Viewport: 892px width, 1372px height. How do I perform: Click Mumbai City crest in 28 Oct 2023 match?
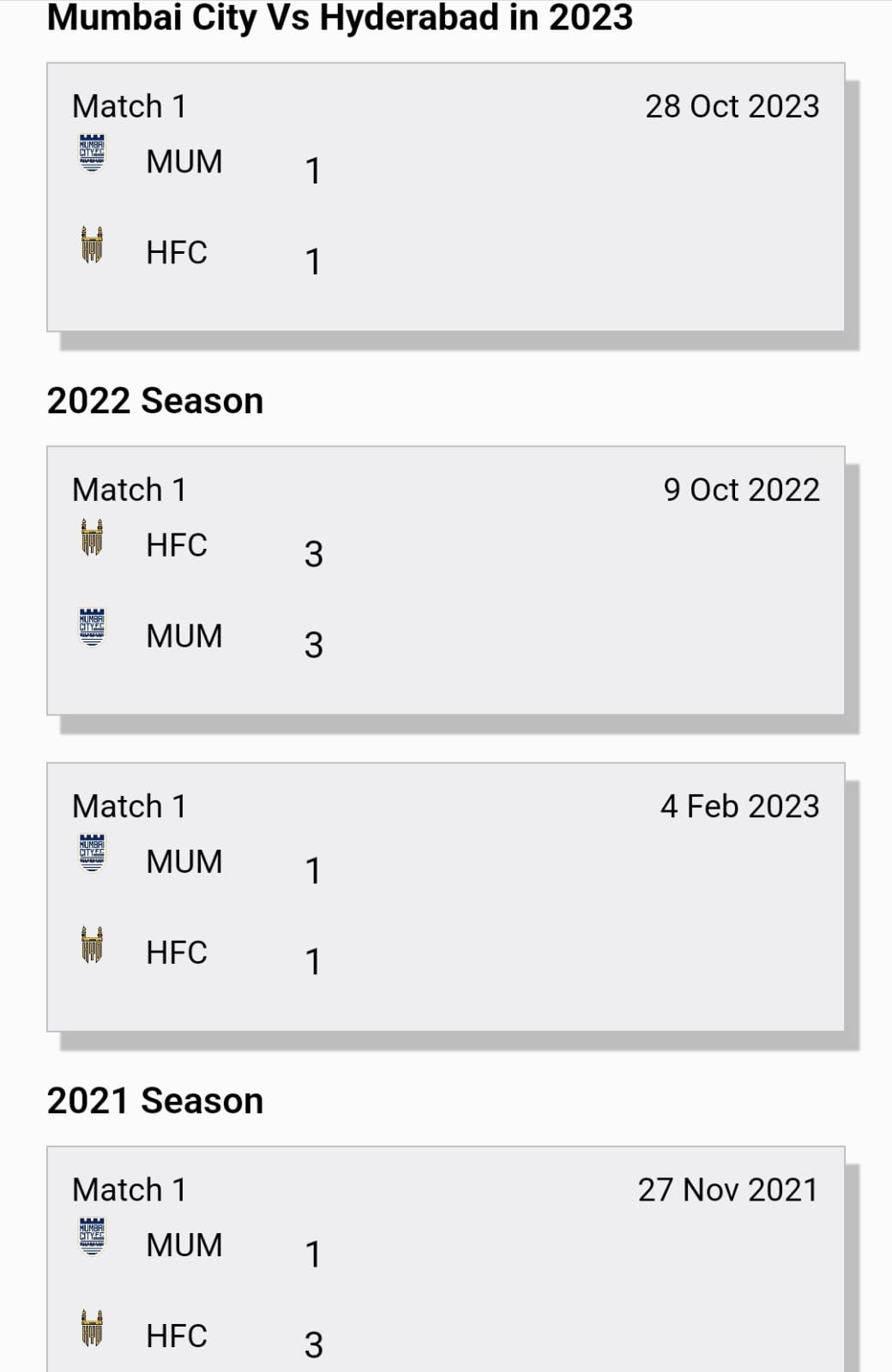(x=92, y=153)
